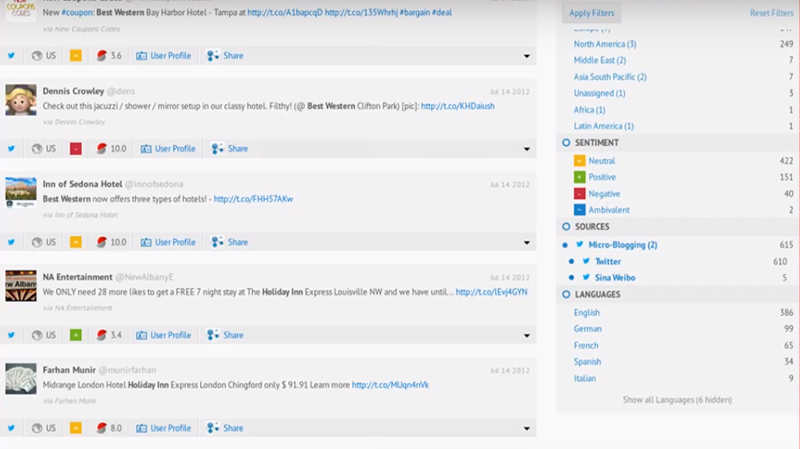Open User Profile for Inn of Sedona Hotel
Screen dimensions: 800x449
tap(167, 242)
